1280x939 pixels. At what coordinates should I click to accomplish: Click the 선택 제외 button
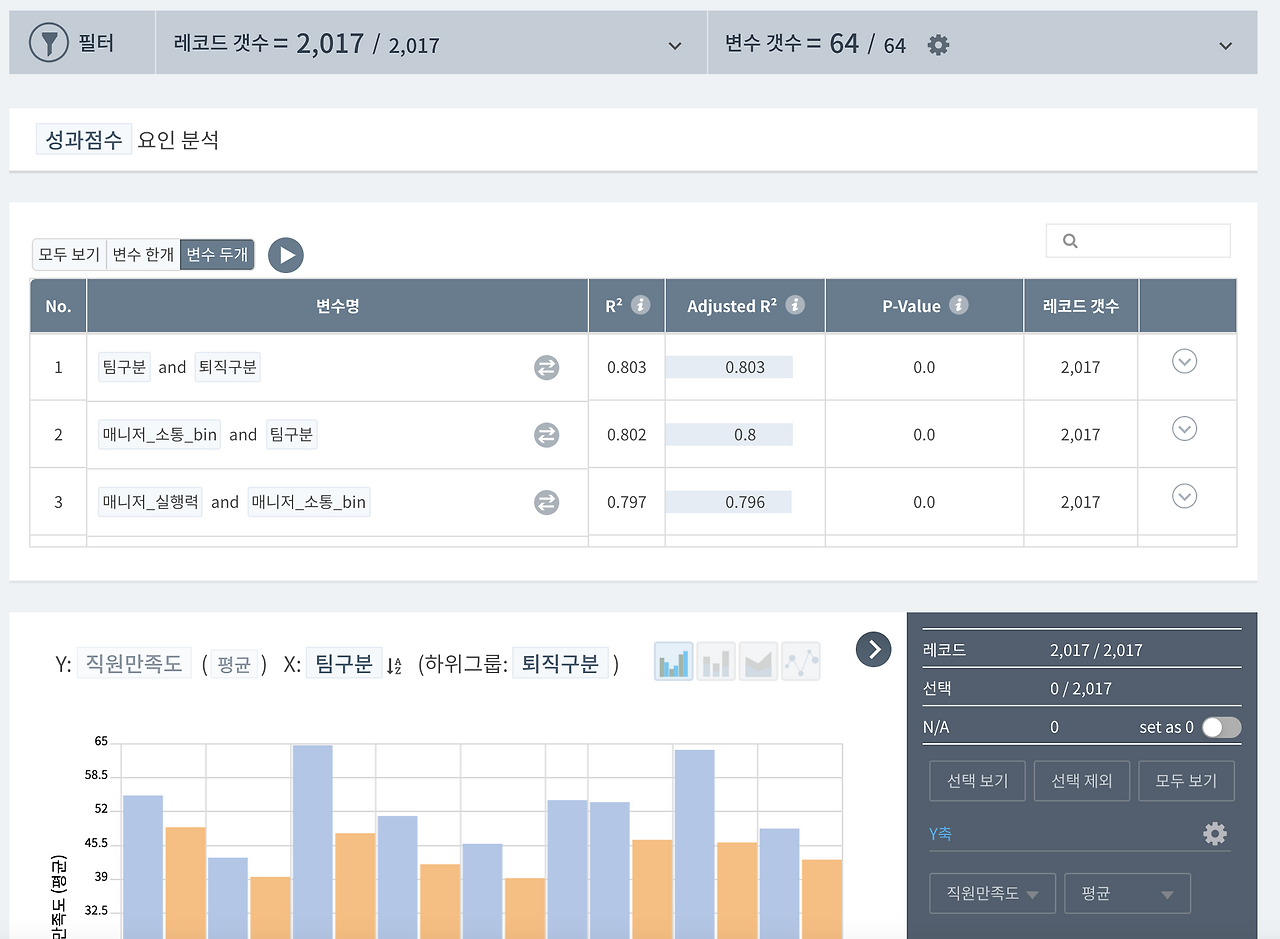tap(1081, 781)
